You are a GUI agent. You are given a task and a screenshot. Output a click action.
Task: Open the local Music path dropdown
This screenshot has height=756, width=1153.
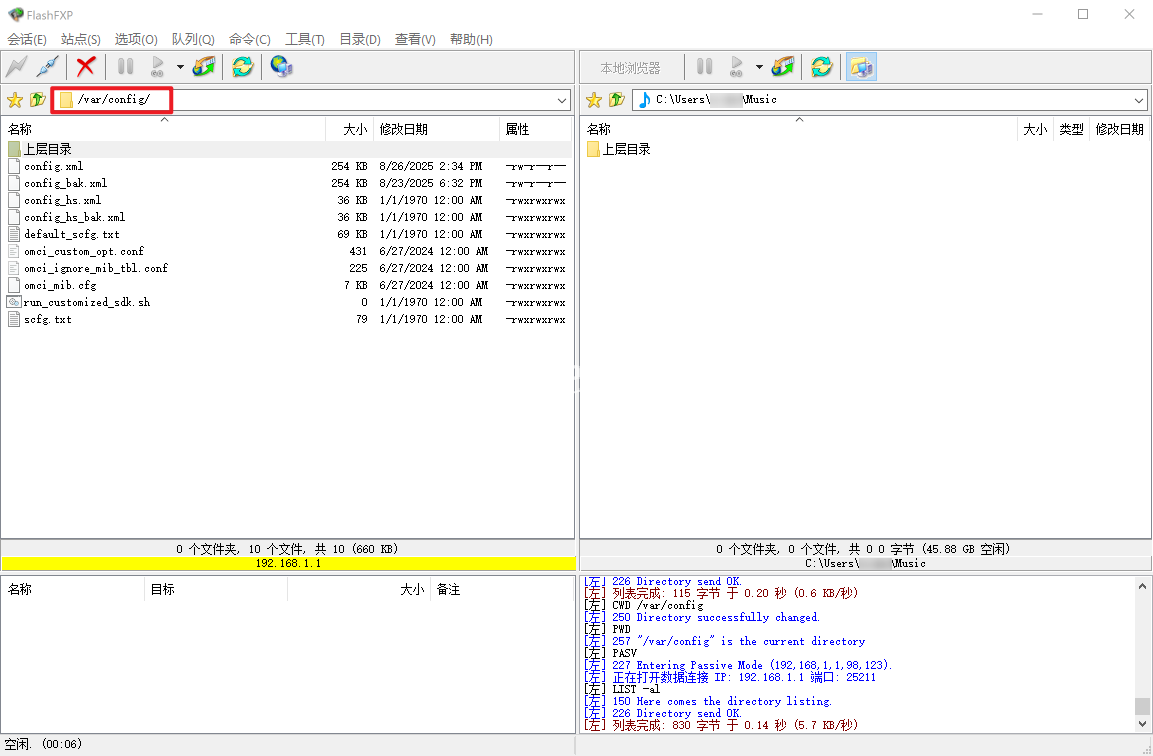pyautogui.click(x=1138, y=100)
